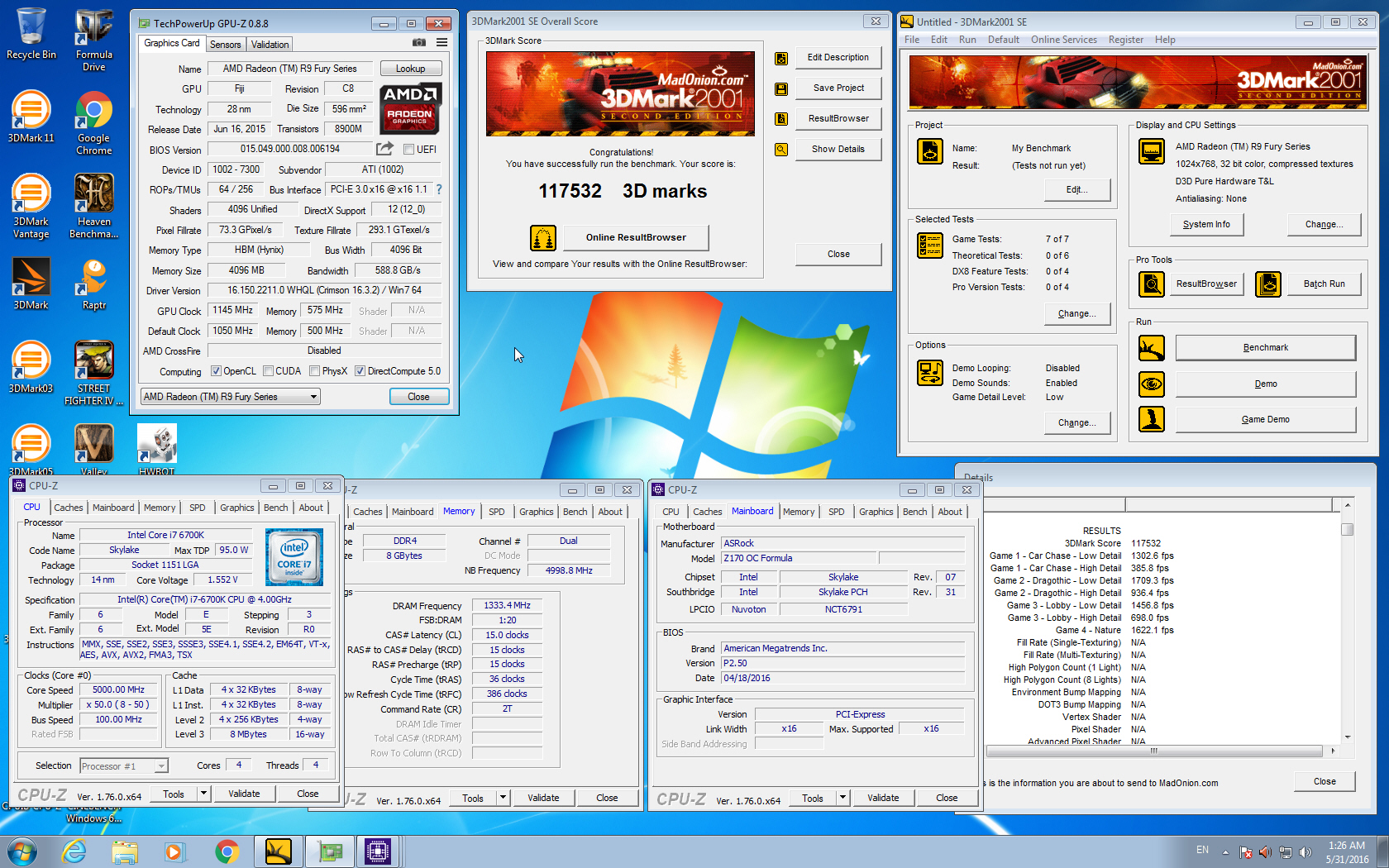Open 3DMark03 desktop shortcut

(x=31, y=367)
